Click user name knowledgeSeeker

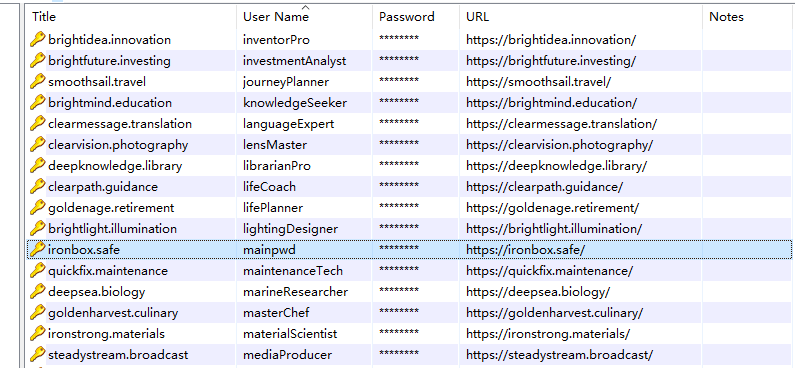(295, 103)
